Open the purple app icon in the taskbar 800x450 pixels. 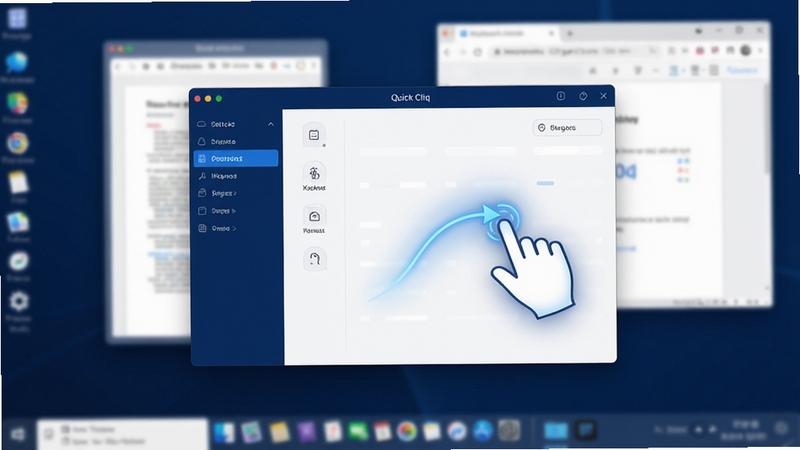click(x=306, y=432)
